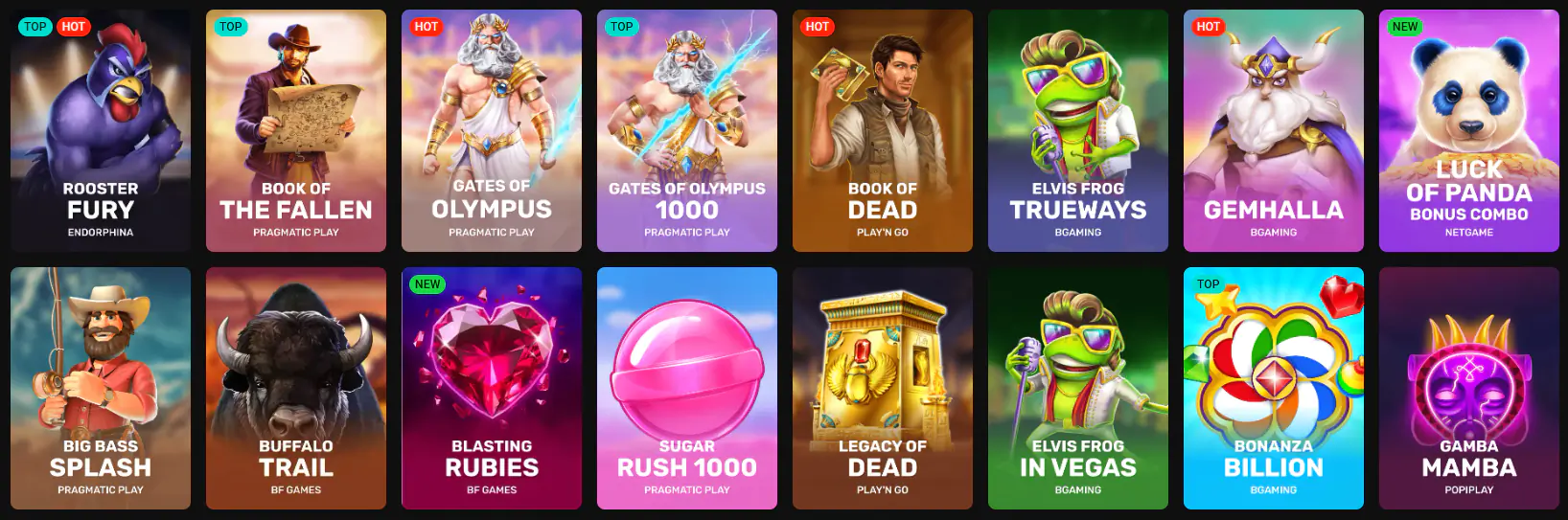1568x520 pixels.
Task: Open the Sugar Rush 1000 tile
Action: (687, 388)
